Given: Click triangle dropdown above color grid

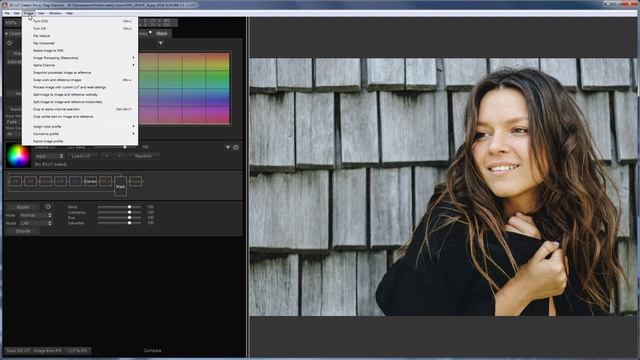Looking at the screenshot, I should point(160,43).
